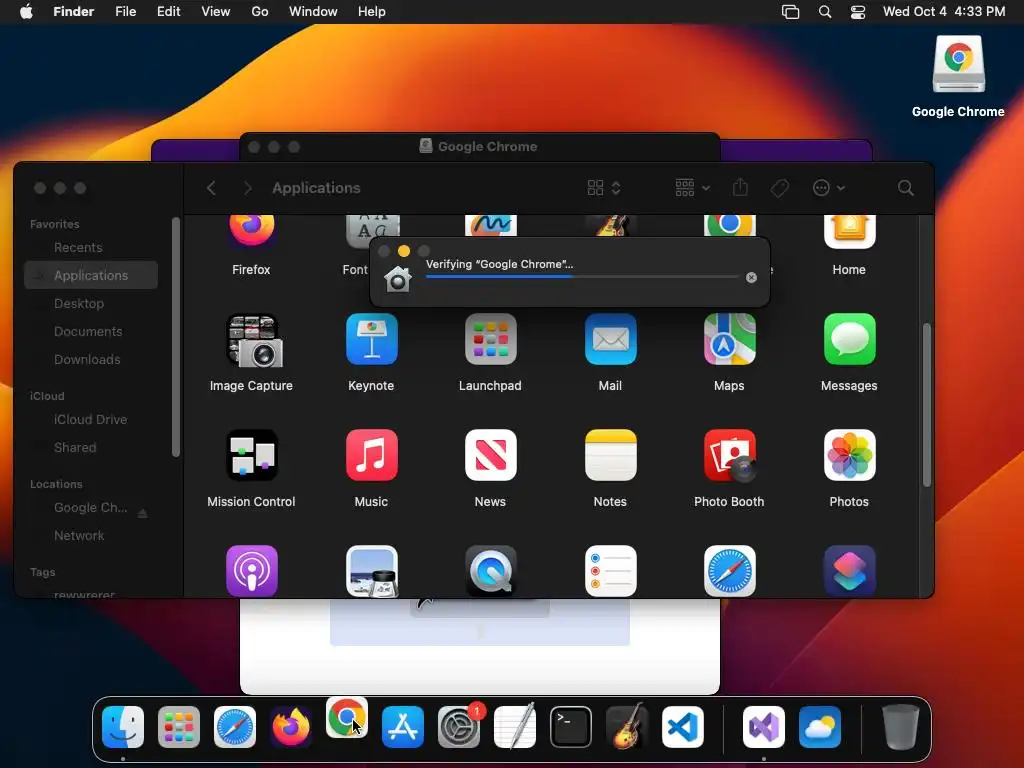
Task: Open Launchpad from the Dock
Action: 178,727
